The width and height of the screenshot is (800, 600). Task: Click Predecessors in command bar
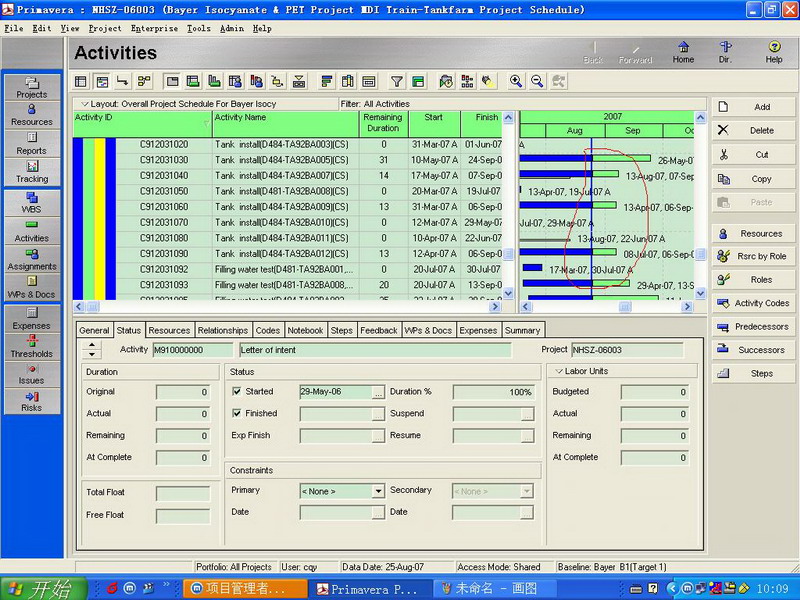click(x=753, y=327)
